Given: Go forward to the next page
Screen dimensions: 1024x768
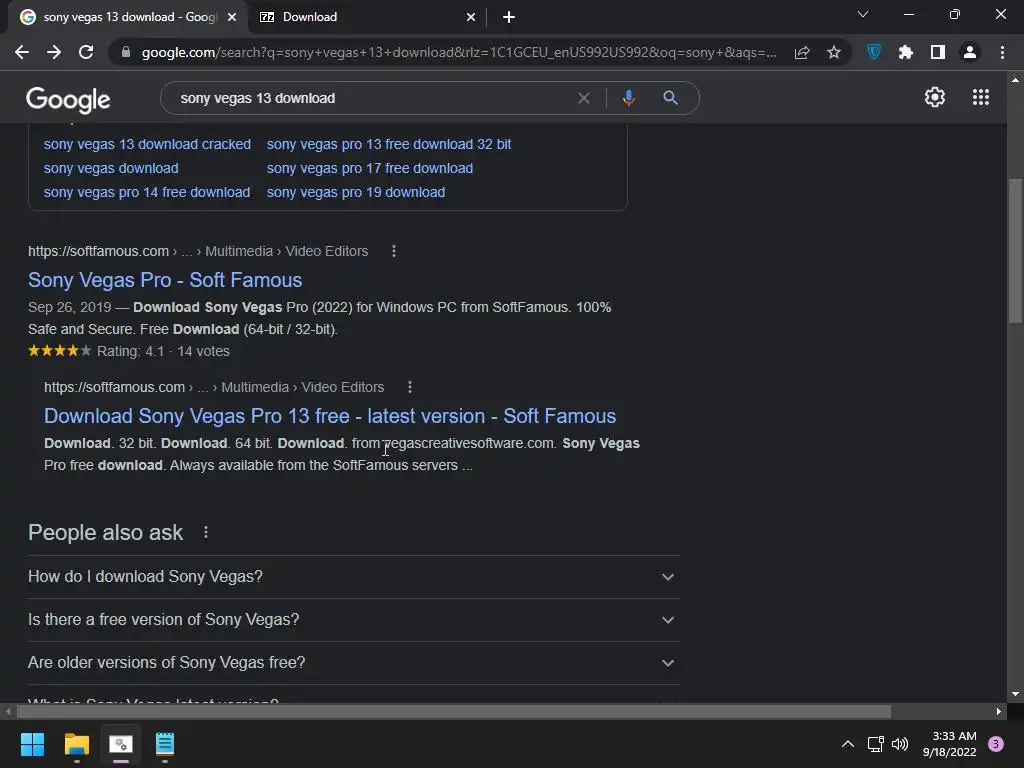Looking at the screenshot, I should (54, 52).
